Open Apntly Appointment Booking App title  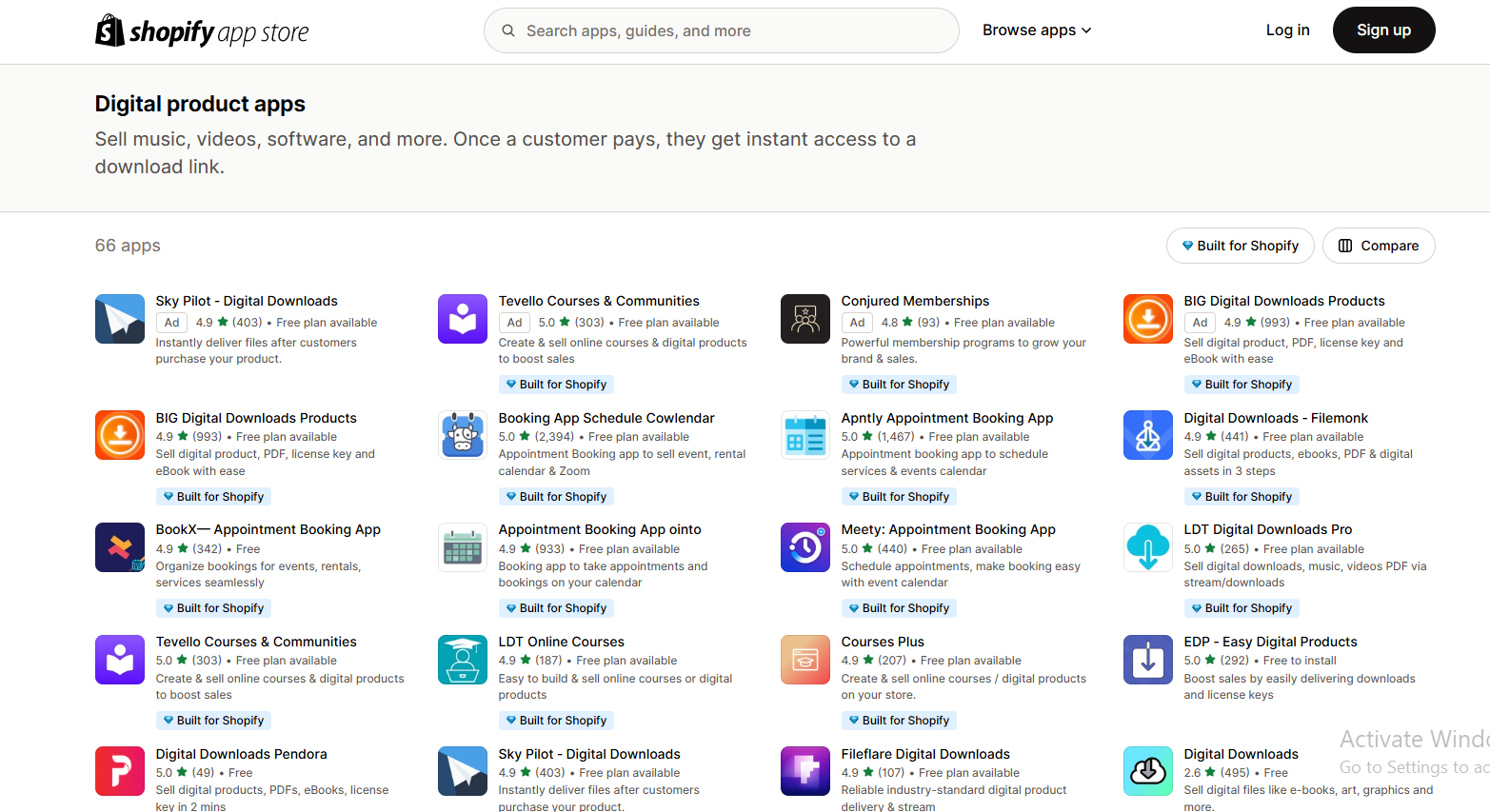click(x=947, y=418)
